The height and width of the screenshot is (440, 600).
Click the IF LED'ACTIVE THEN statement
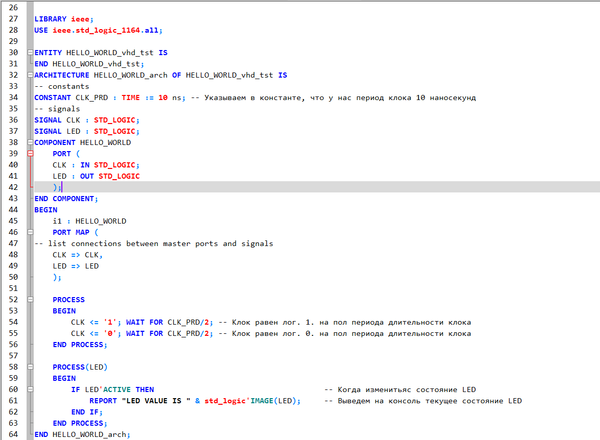[112, 390]
